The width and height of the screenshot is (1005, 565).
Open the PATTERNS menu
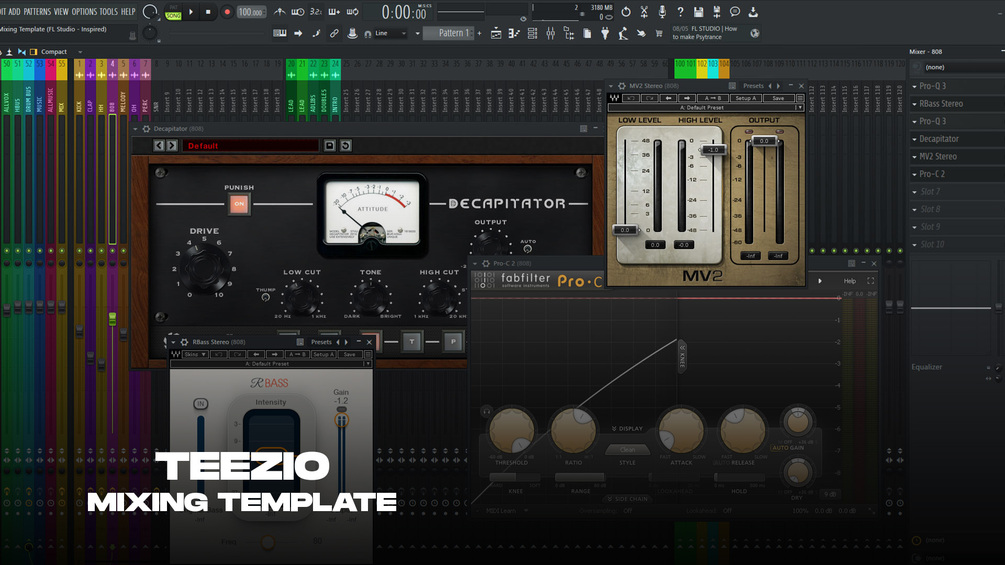tap(37, 12)
